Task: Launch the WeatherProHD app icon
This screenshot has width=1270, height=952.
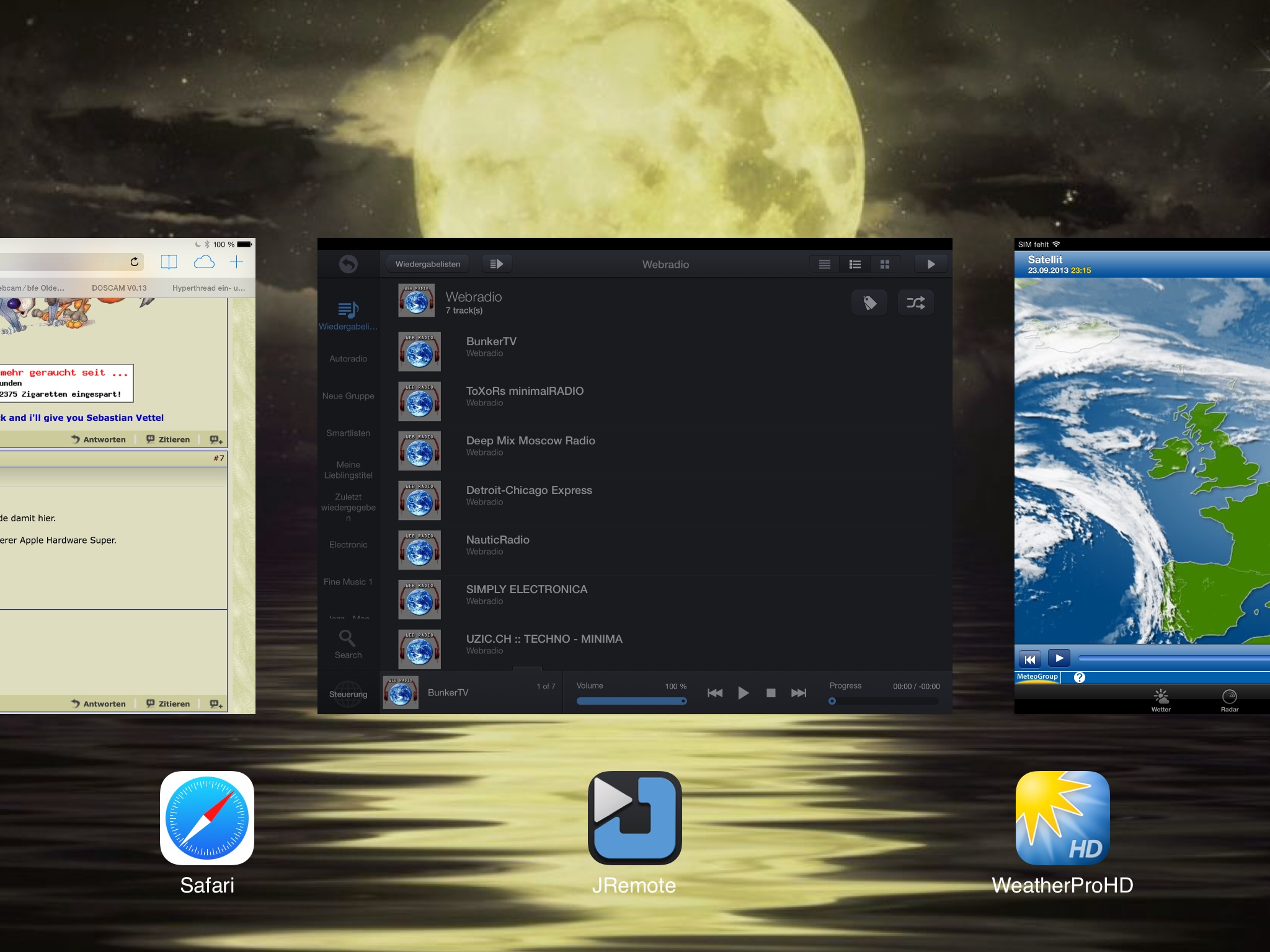Action: coord(1062,818)
